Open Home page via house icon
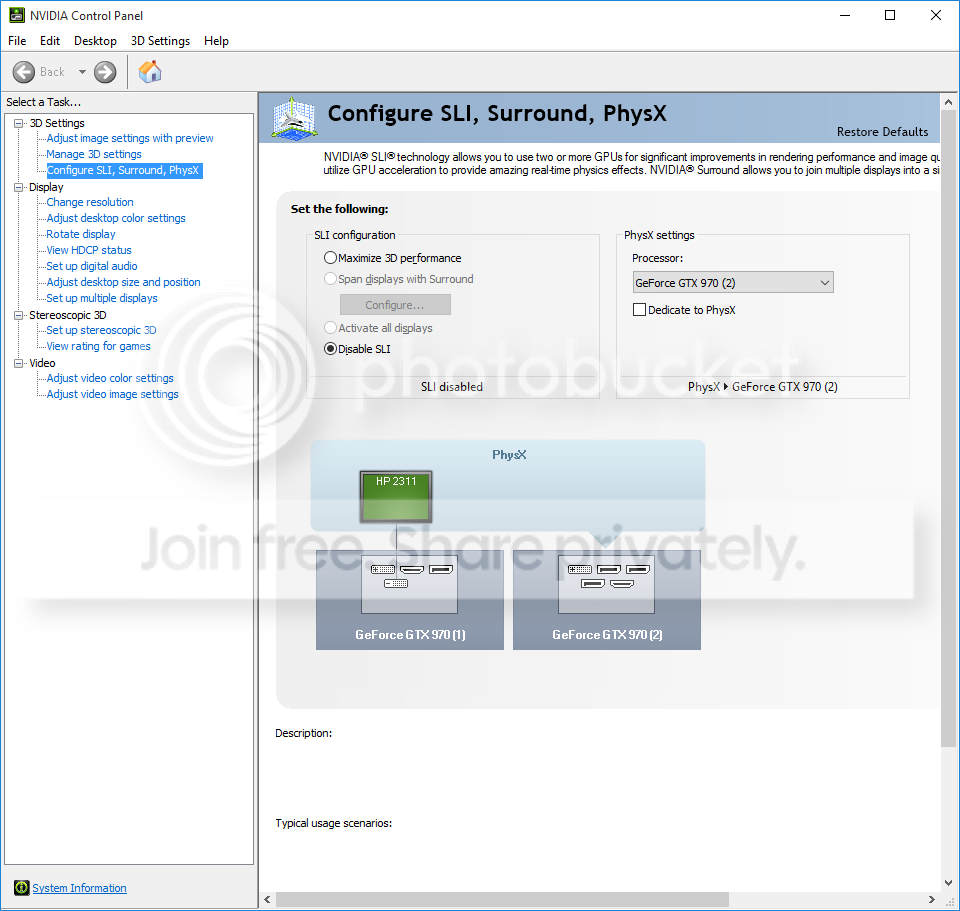 [x=150, y=72]
